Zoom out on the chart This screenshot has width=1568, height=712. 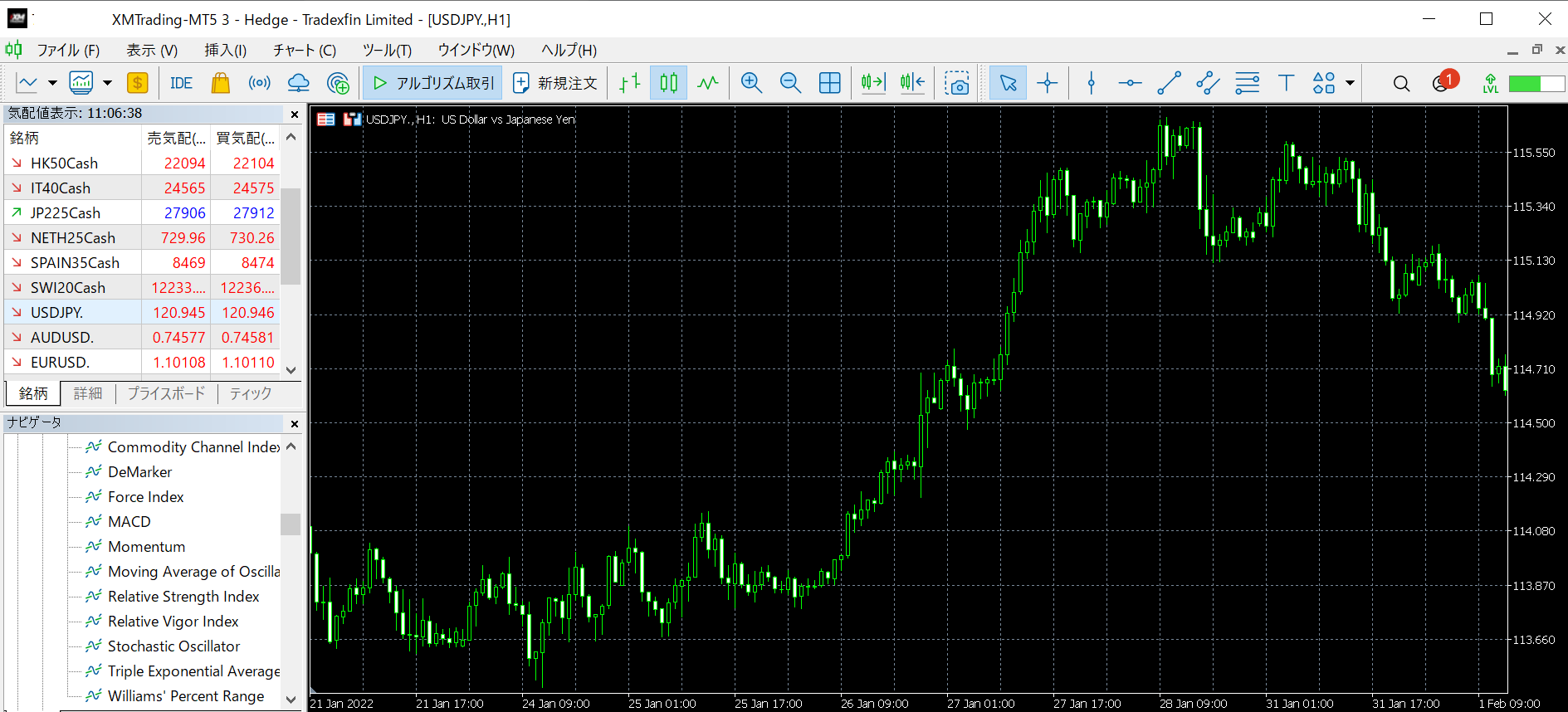point(790,83)
